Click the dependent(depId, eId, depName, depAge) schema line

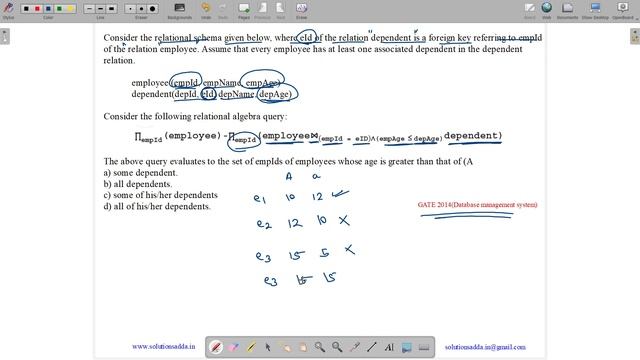212,94
